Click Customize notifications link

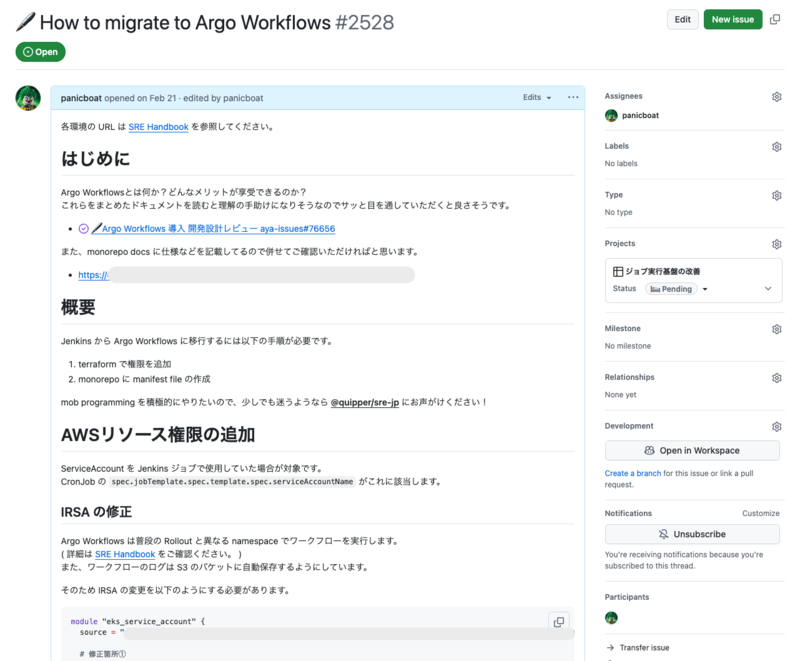(x=761, y=513)
